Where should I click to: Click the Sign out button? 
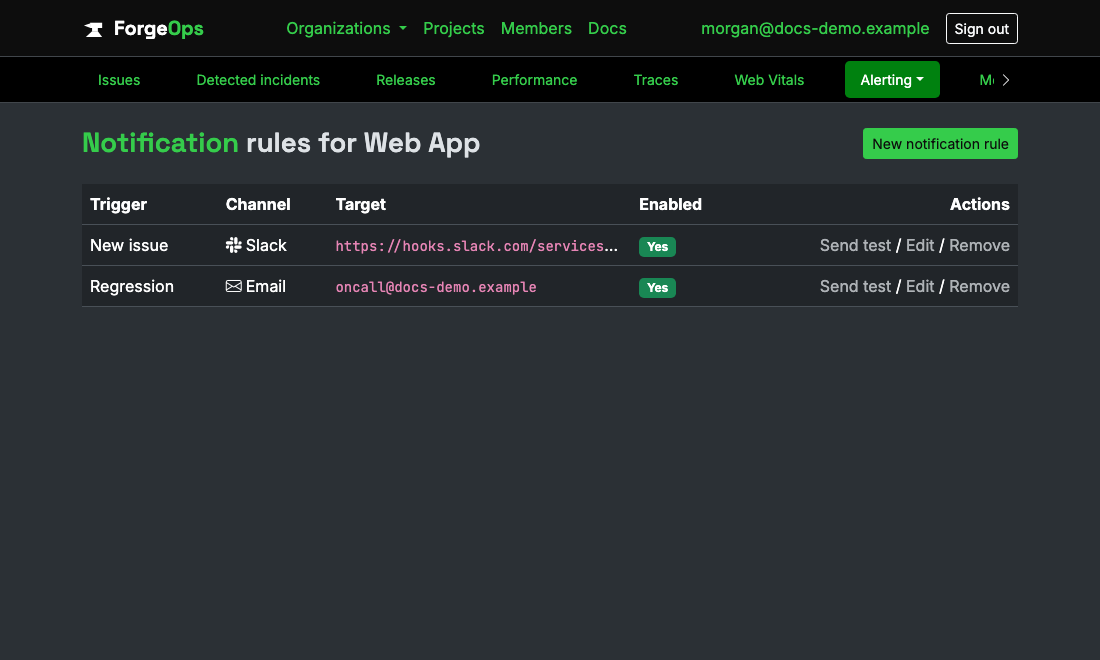pos(981,29)
